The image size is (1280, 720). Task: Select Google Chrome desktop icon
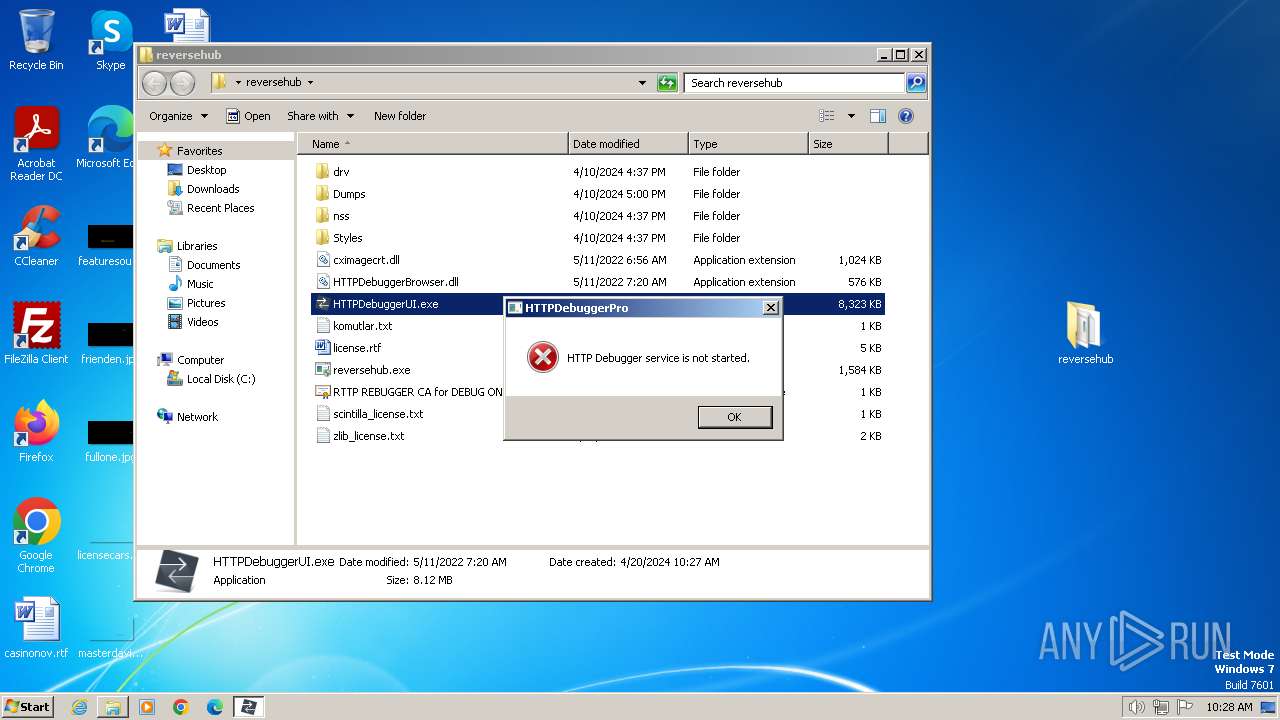(36, 536)
